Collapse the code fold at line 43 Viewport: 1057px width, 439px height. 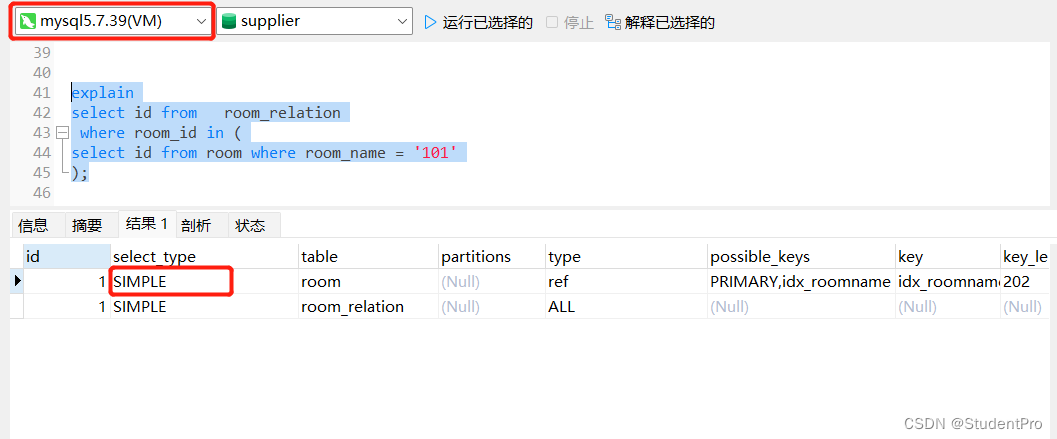pyautogui.click(x=62, y=133)
